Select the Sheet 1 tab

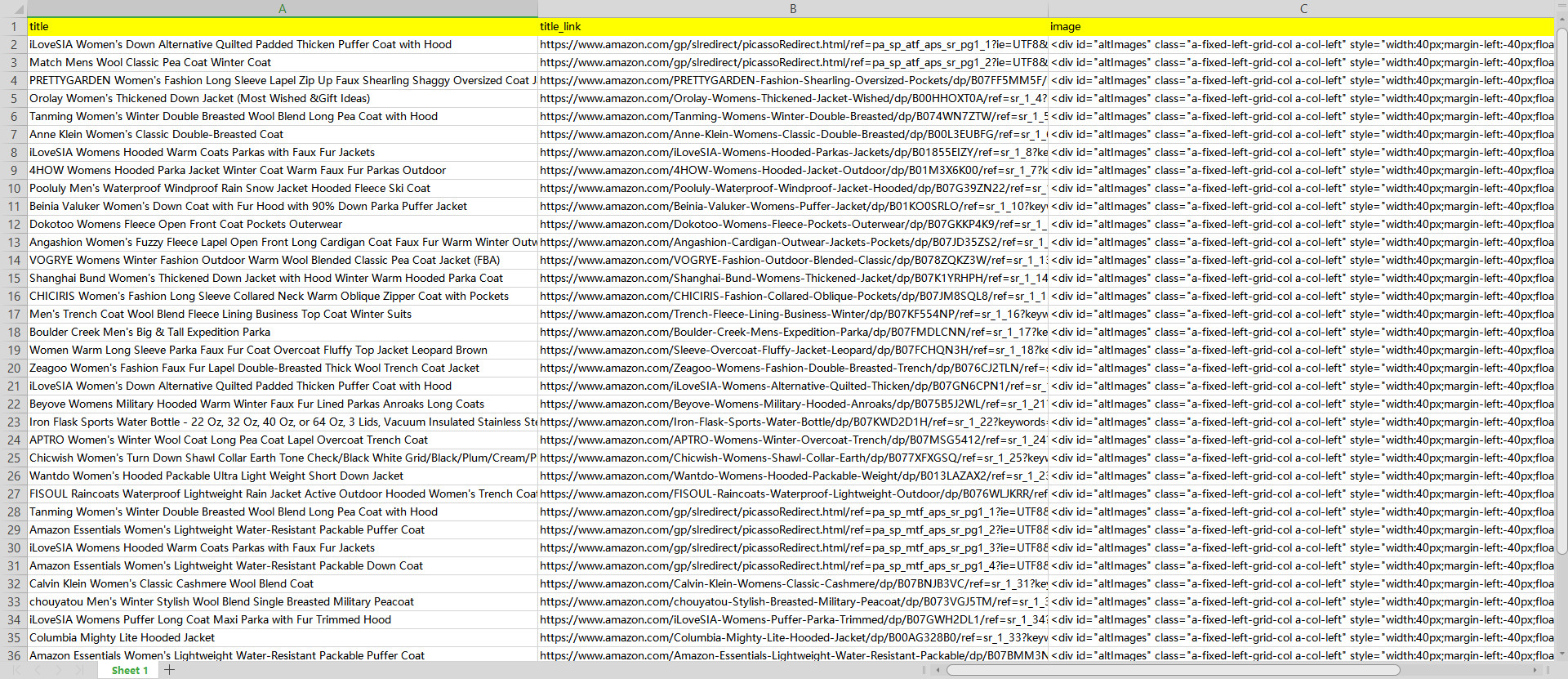pyautogui.click(x=130, y=670)
